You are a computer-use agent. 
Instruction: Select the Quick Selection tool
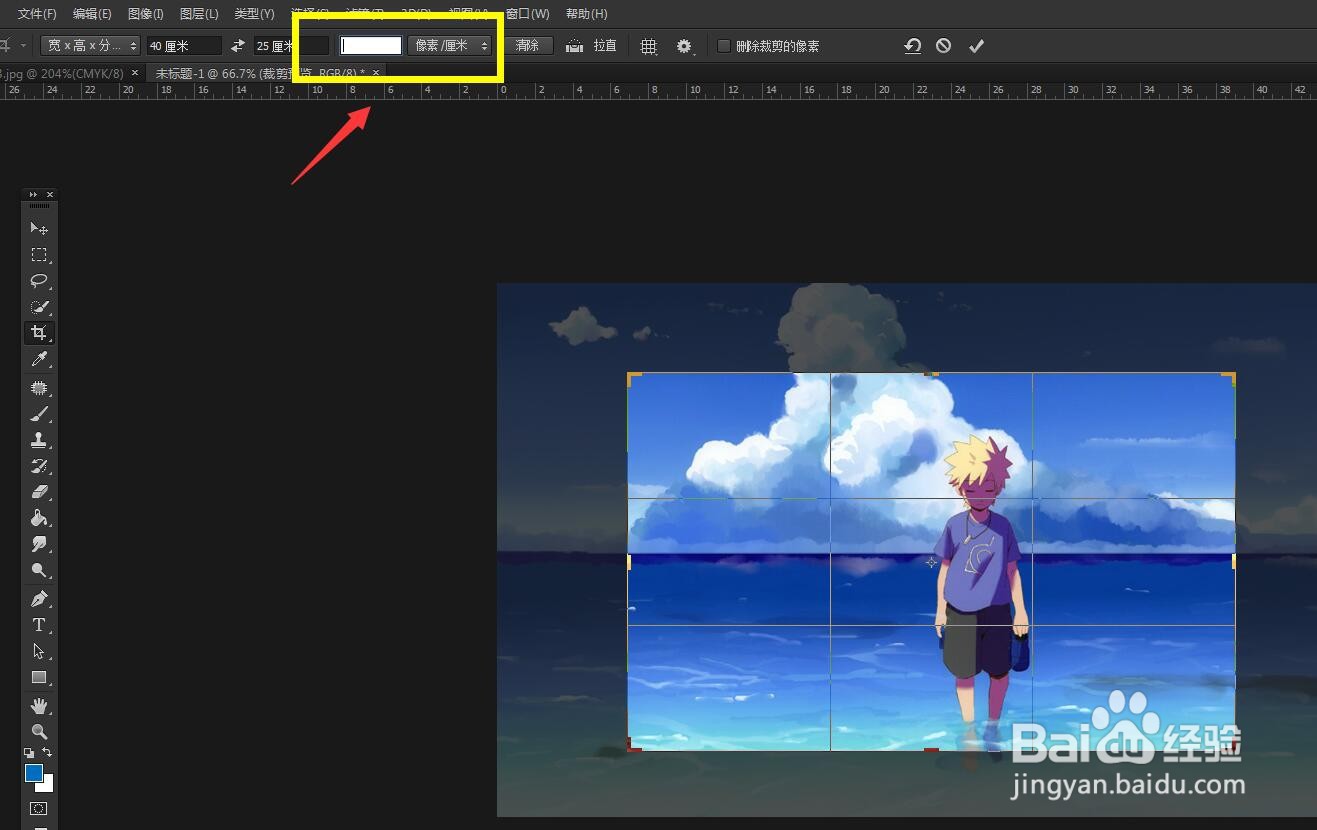coord(39,307)
